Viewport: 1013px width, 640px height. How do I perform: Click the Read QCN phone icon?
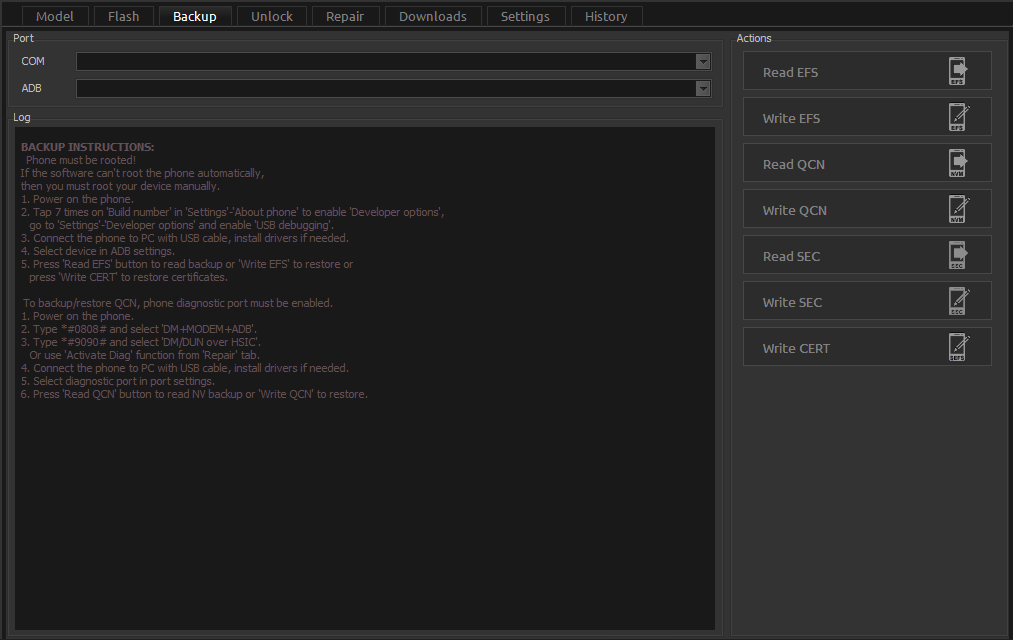pyautogui.click(x=958, y=164)
